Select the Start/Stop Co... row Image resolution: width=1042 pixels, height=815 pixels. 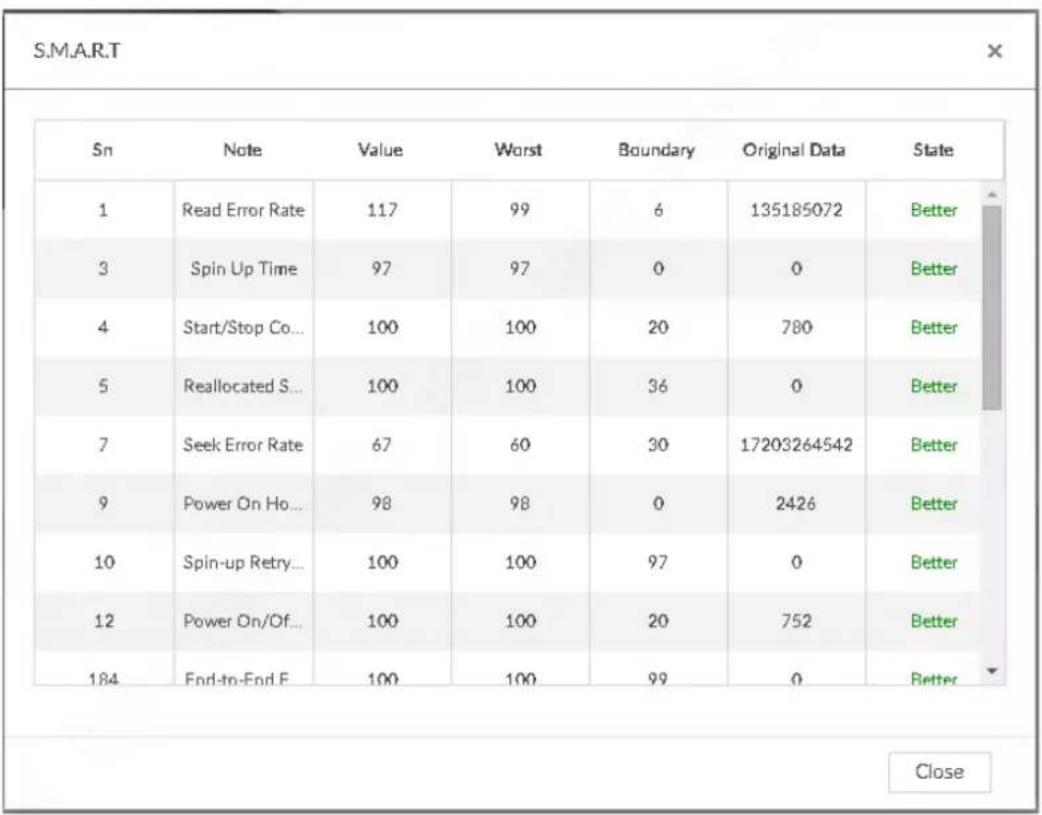508,327
